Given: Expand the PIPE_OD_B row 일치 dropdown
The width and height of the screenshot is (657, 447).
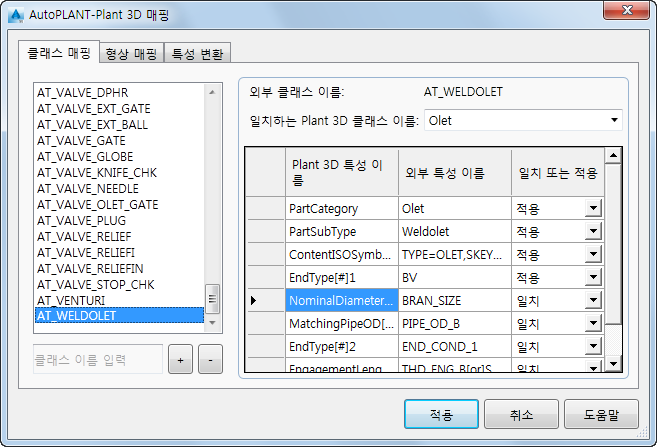Looking at the screenshot, I should [593, 323].
